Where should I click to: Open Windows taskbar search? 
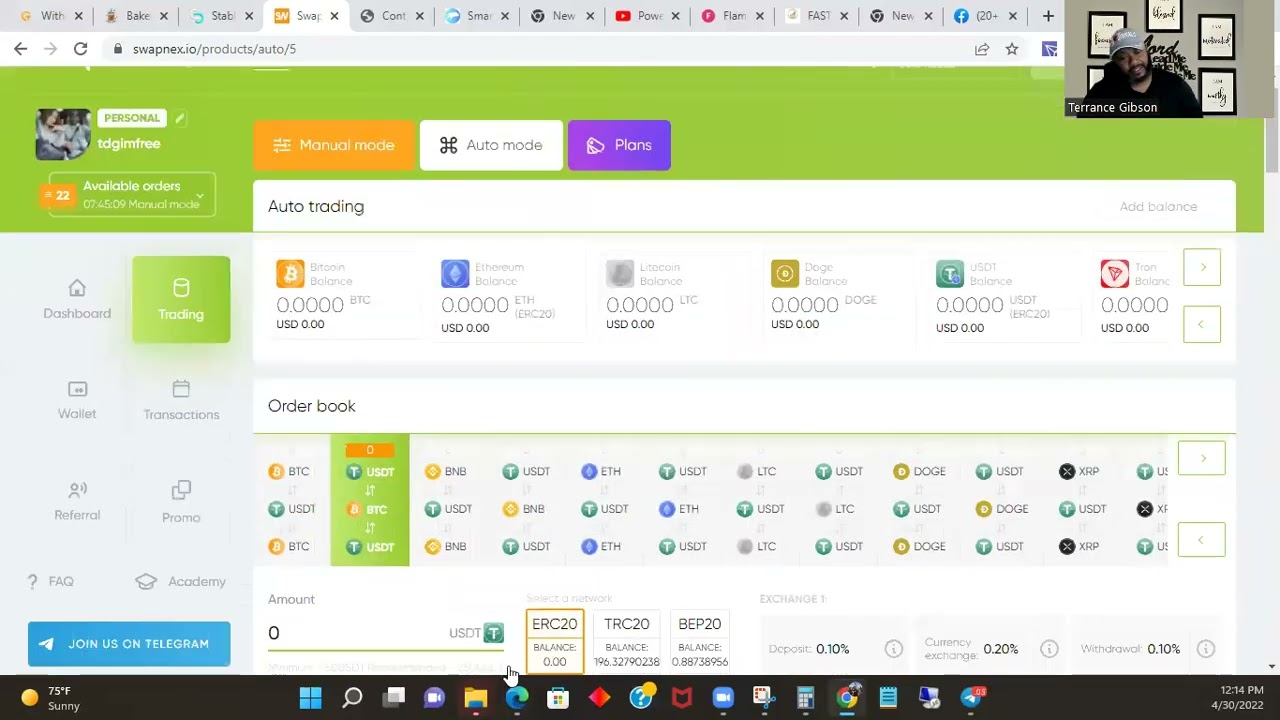point(352,698)
